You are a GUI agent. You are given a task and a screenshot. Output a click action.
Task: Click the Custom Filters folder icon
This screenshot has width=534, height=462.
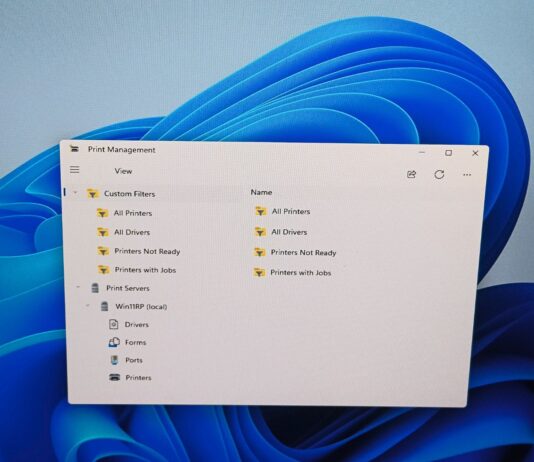click(x=92, y=193)
